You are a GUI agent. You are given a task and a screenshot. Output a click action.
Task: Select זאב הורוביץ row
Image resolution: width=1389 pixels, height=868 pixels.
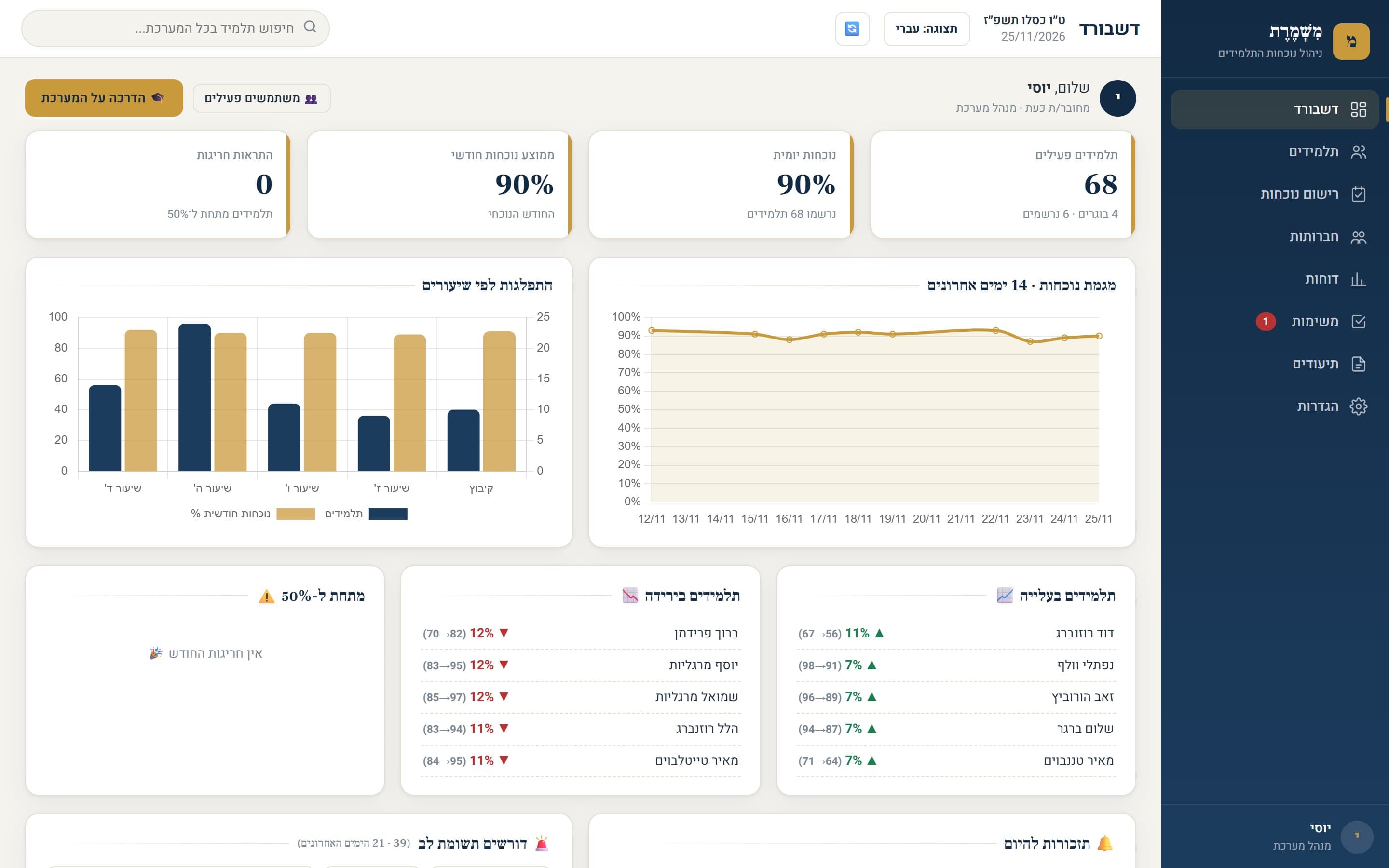pos(956,697)
